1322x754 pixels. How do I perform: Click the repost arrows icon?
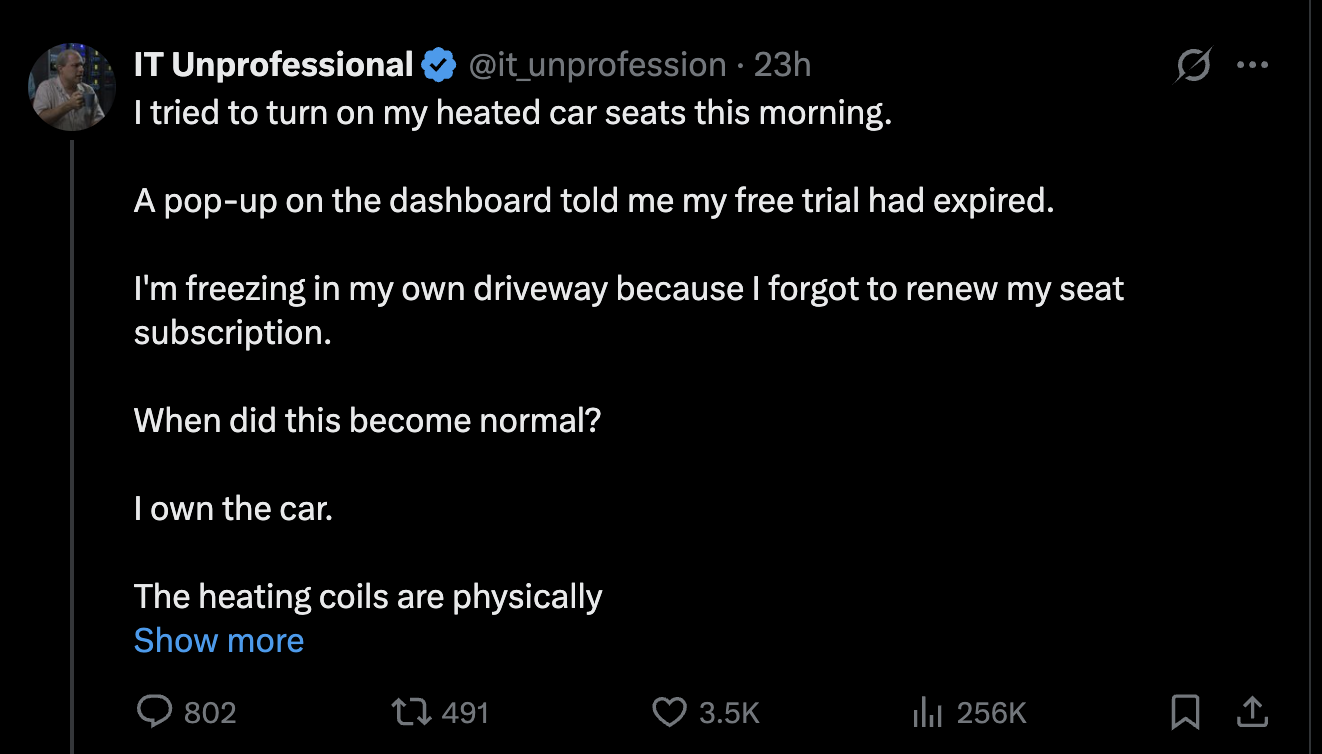tap(411, 712)
